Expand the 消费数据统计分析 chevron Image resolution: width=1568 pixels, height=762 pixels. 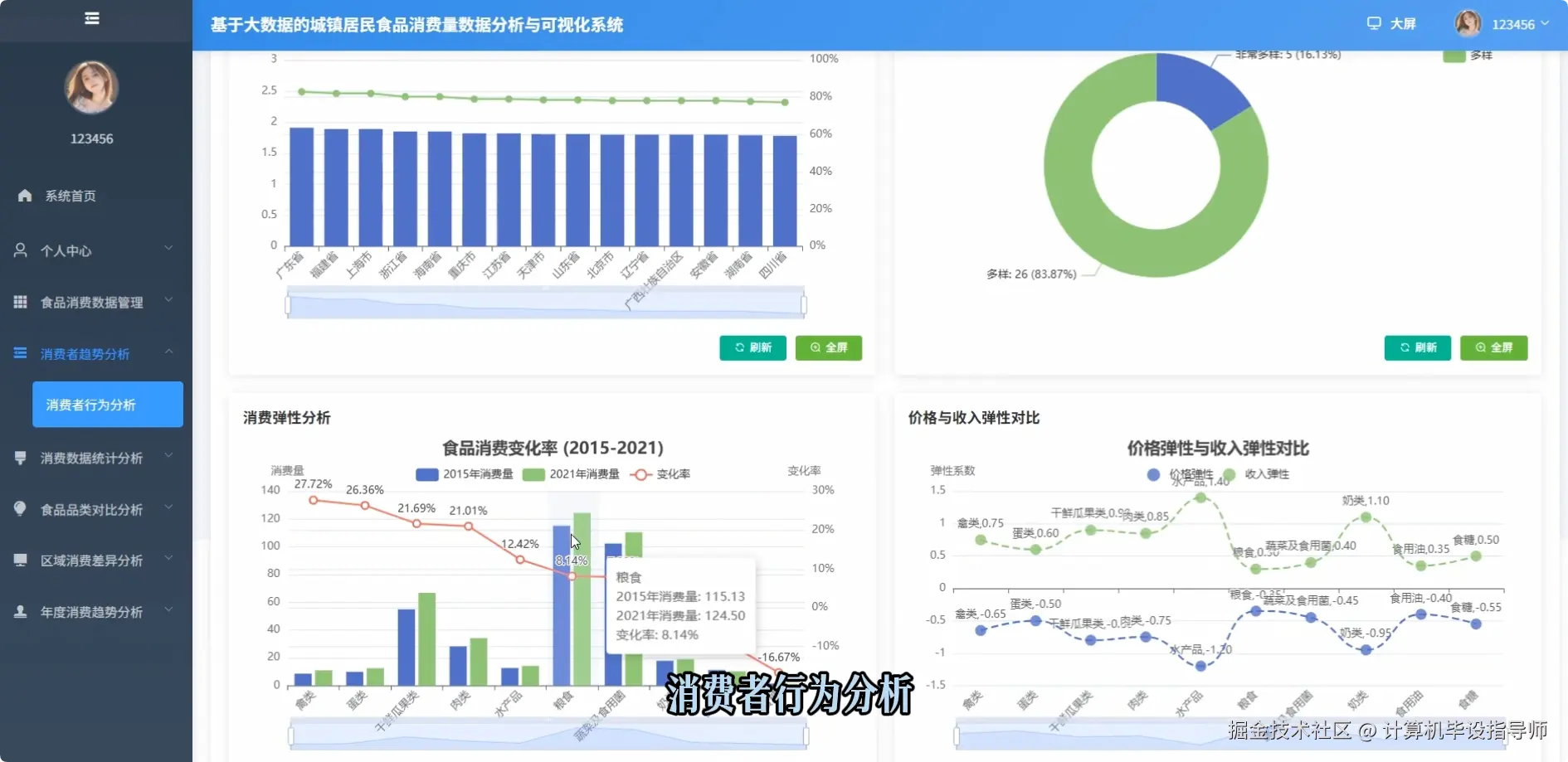168,455
